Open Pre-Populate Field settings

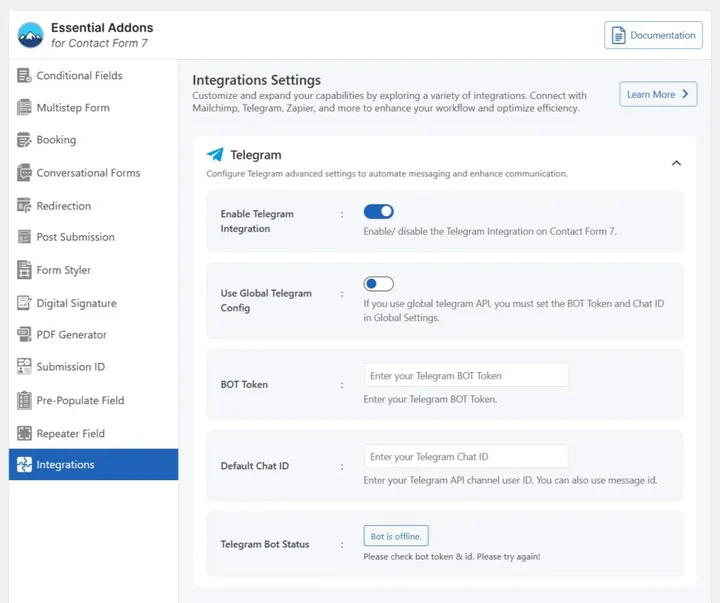pos(93,400)
